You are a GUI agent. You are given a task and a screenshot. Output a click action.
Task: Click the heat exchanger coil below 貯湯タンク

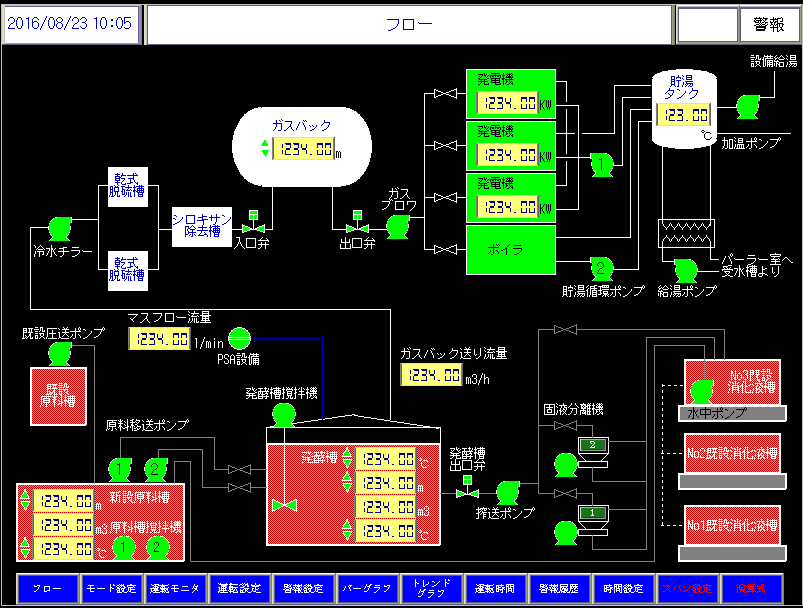(686, 233)
